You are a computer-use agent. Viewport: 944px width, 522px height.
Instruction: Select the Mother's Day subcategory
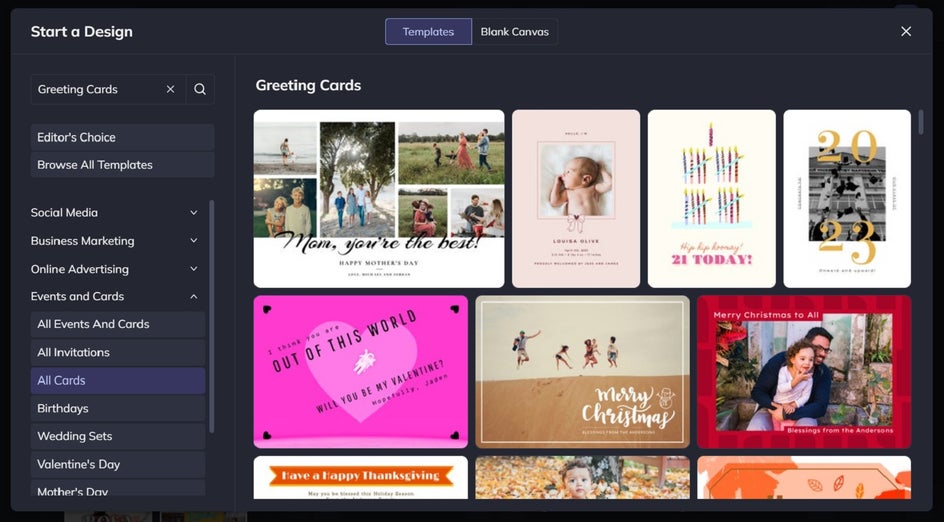click(x=118, y=488)
